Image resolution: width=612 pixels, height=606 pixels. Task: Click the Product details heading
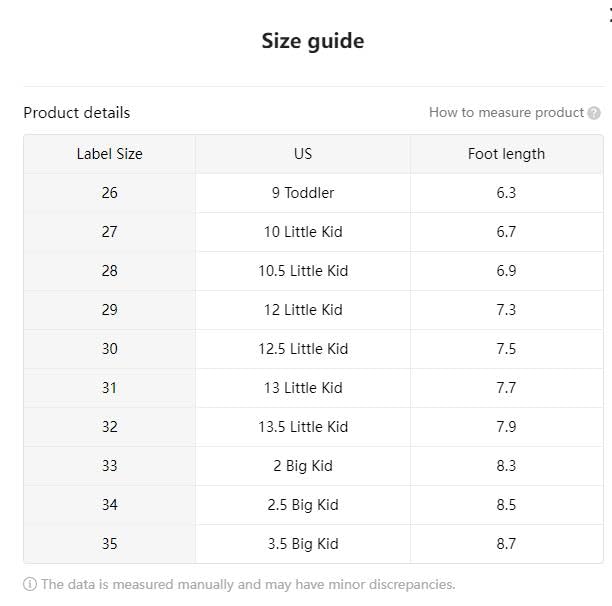pyautogui.click(x=77, y=113)
